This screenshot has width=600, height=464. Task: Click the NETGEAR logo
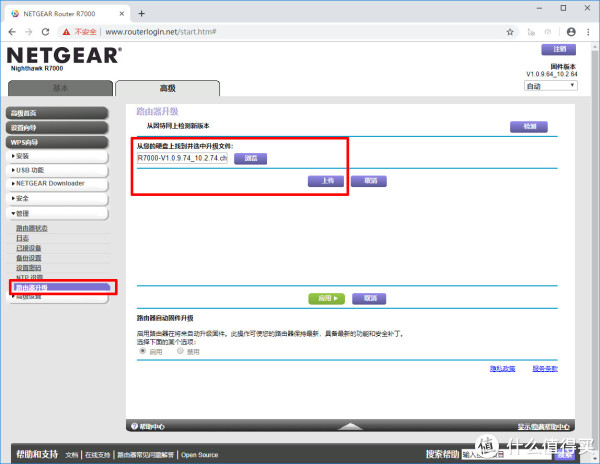[64, 55]
